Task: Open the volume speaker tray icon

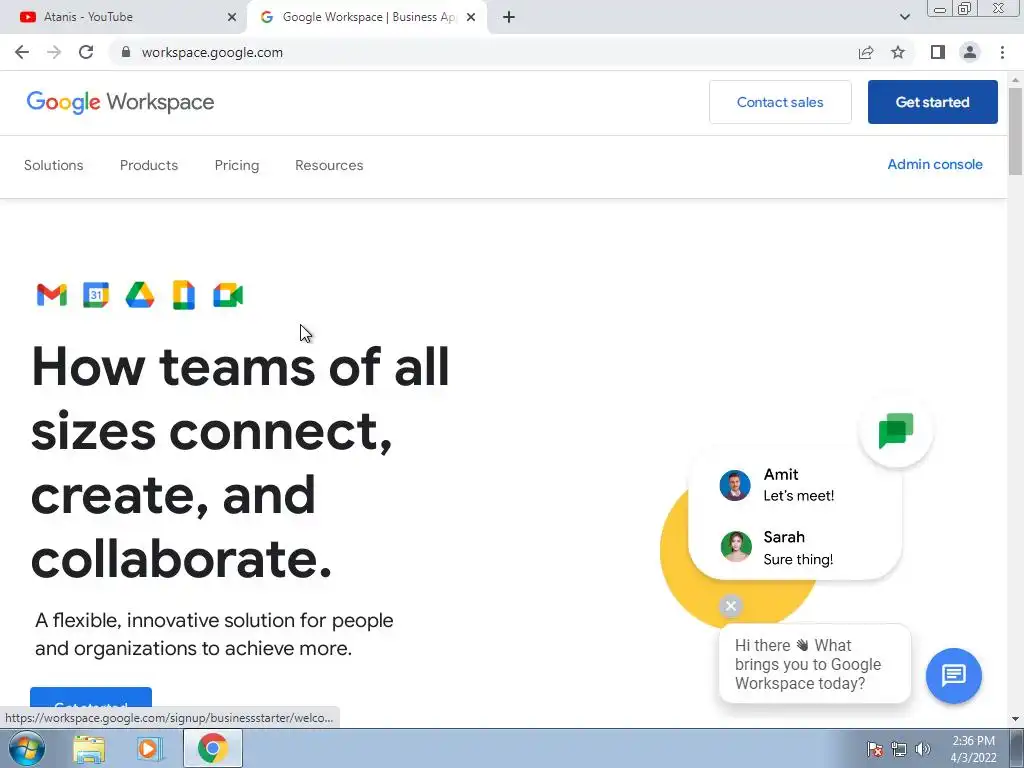Action: coord(922,749)
